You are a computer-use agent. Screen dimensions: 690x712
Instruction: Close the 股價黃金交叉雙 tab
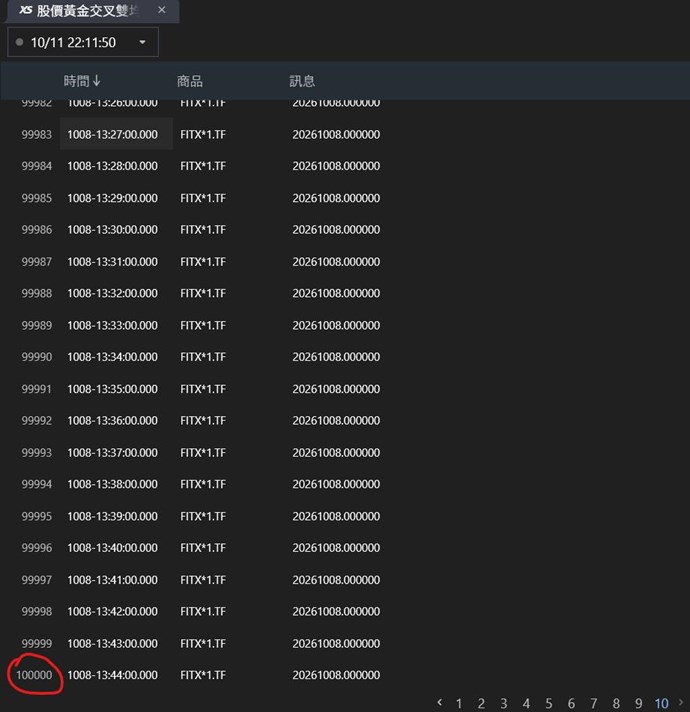tap(162, 10)
